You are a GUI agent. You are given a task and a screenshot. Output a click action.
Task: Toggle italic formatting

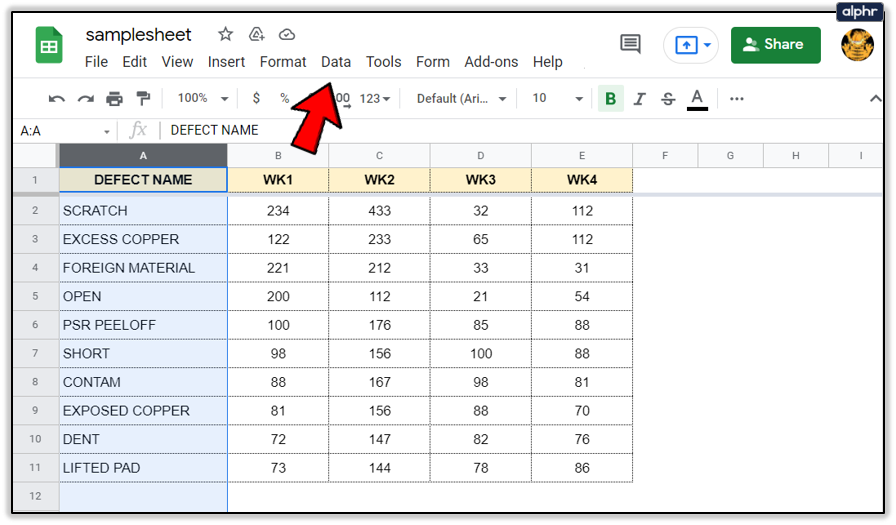639,98
